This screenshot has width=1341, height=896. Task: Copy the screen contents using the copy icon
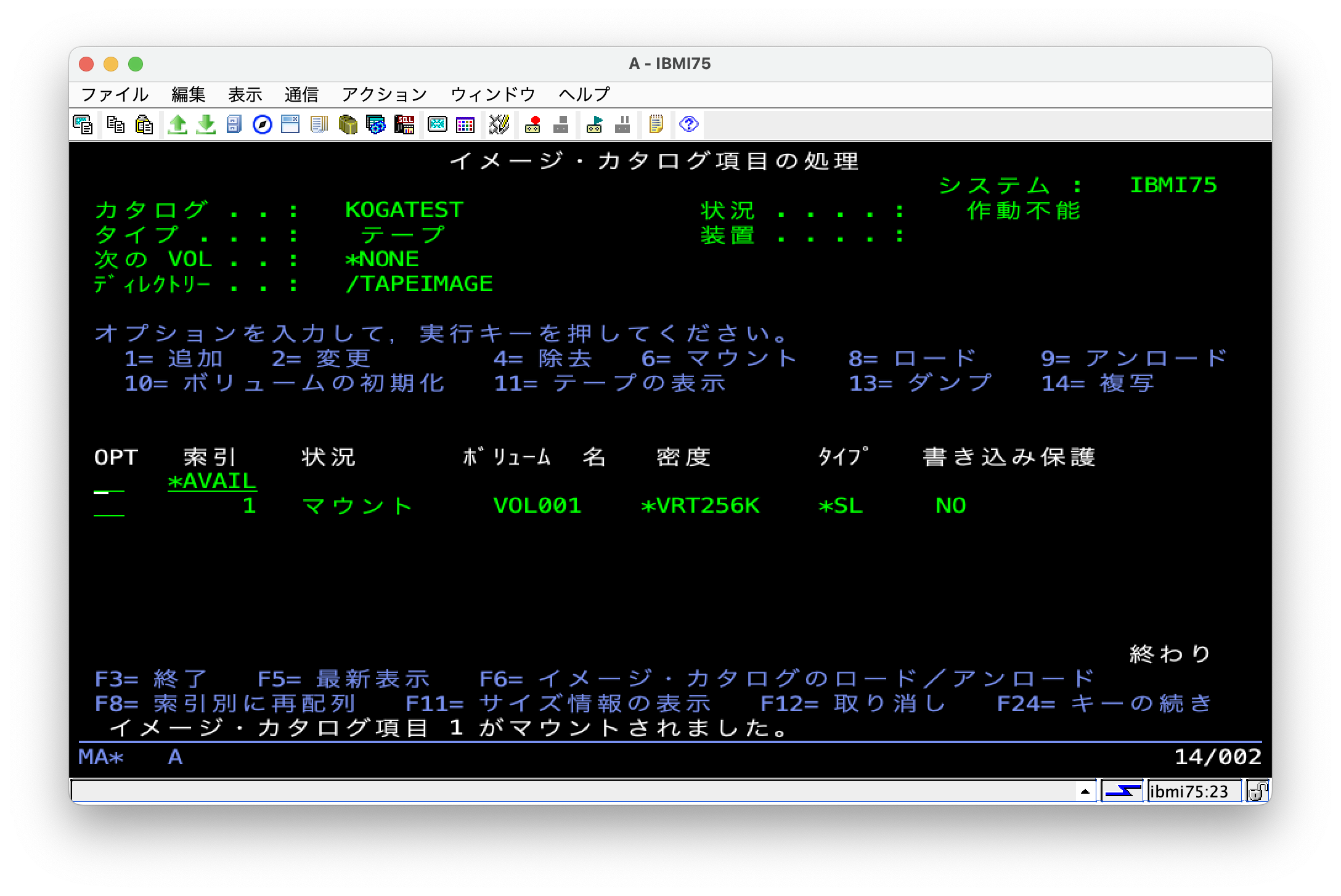[116, 124]
